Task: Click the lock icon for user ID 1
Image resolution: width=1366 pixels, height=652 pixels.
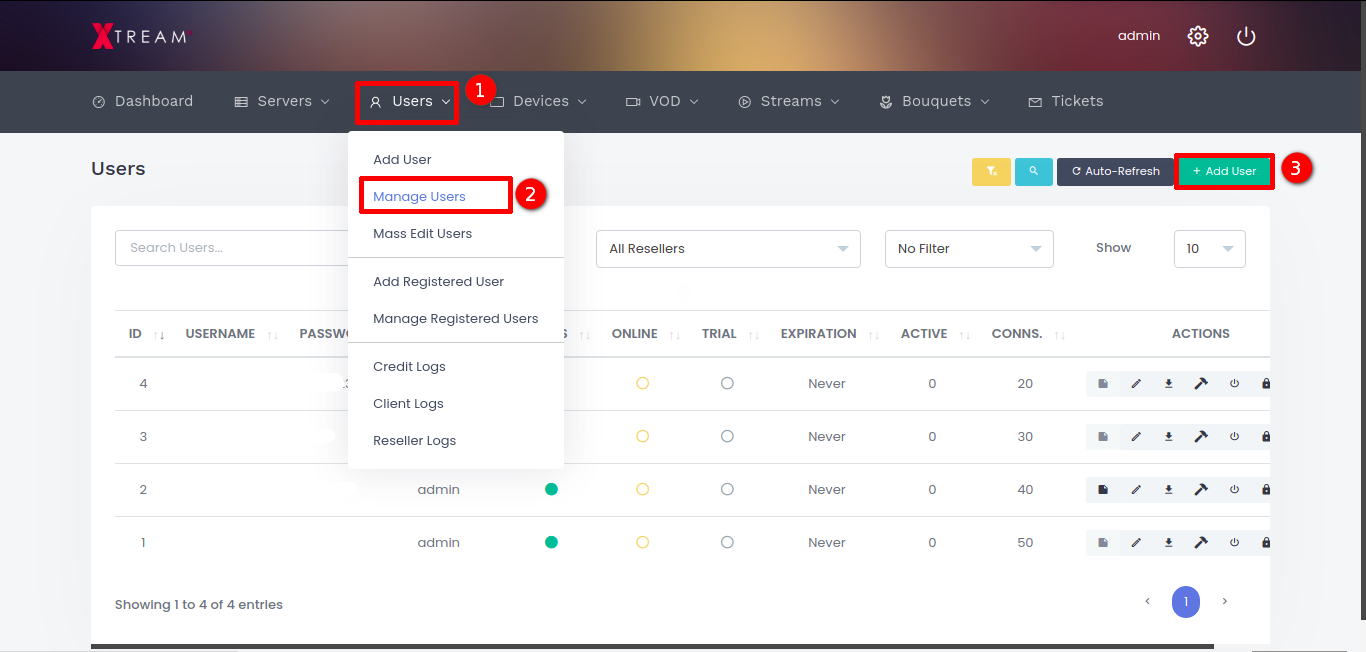Action: (x=1266, y=543)
